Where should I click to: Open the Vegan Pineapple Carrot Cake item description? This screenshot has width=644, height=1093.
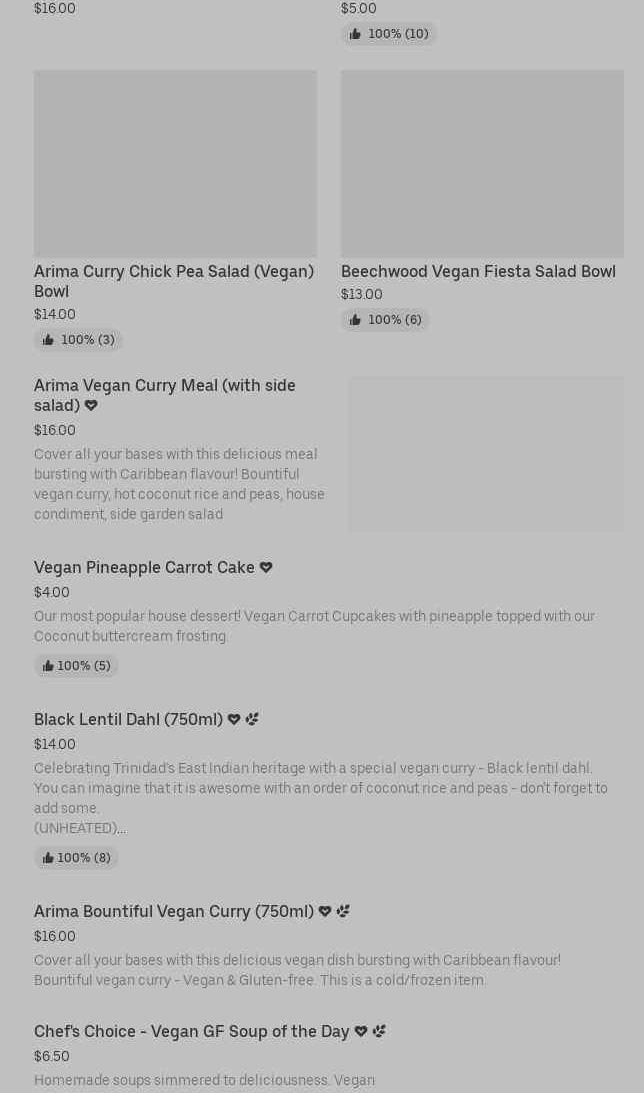[314, 626]
